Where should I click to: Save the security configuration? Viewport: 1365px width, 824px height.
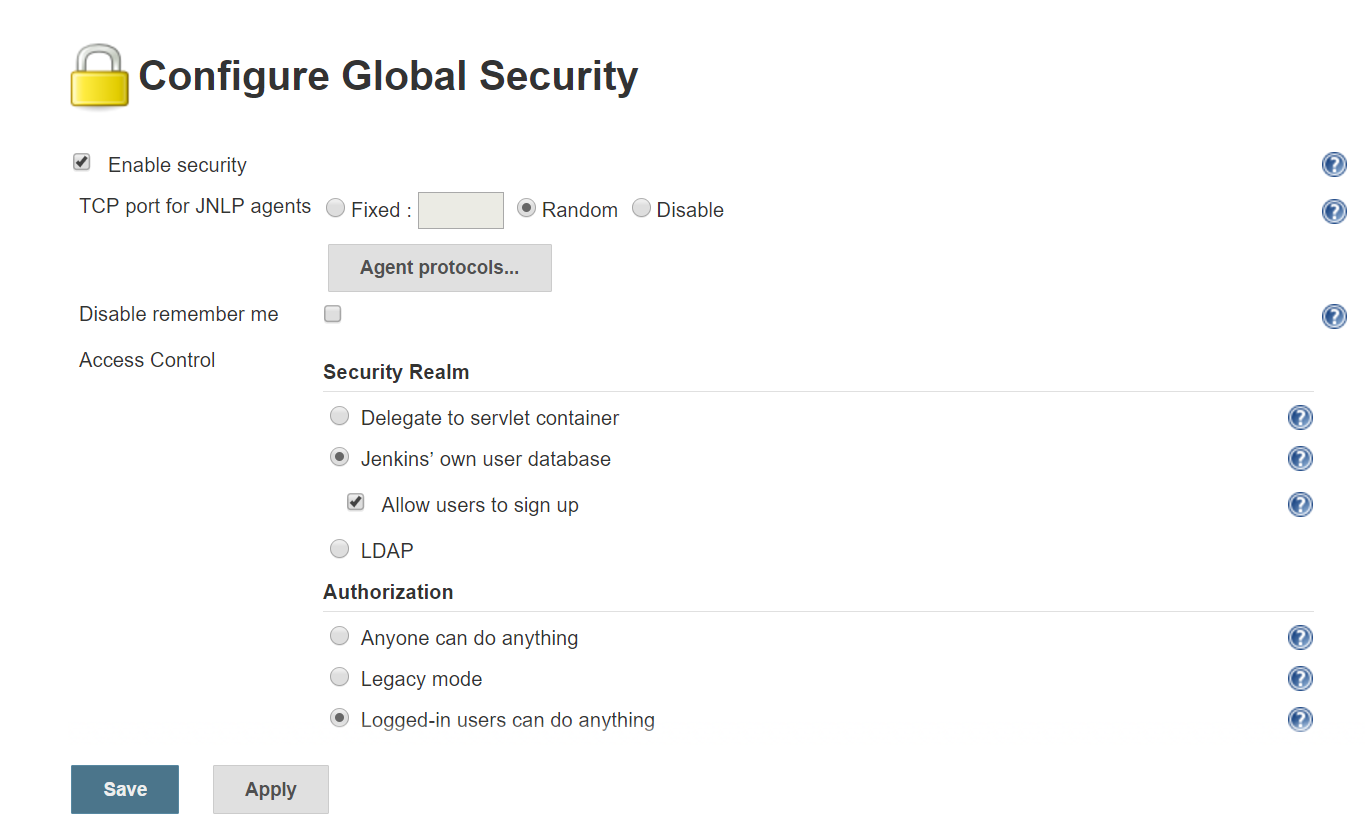tap(125, 789)
